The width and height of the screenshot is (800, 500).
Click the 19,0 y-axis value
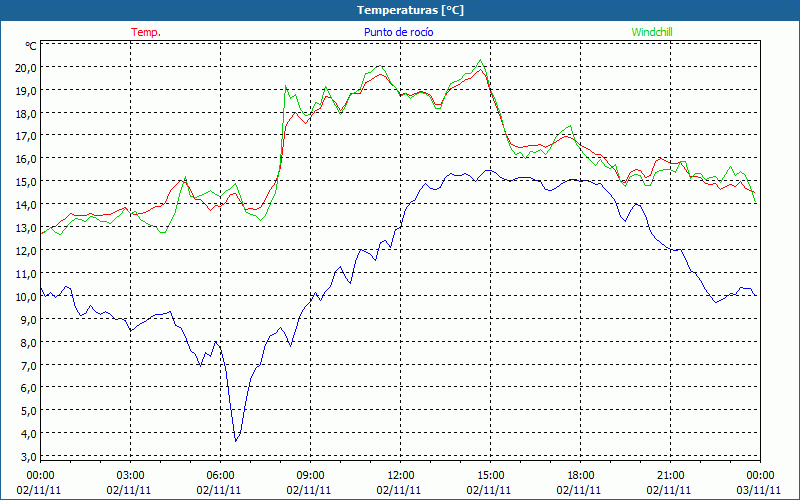click(26, 91)
